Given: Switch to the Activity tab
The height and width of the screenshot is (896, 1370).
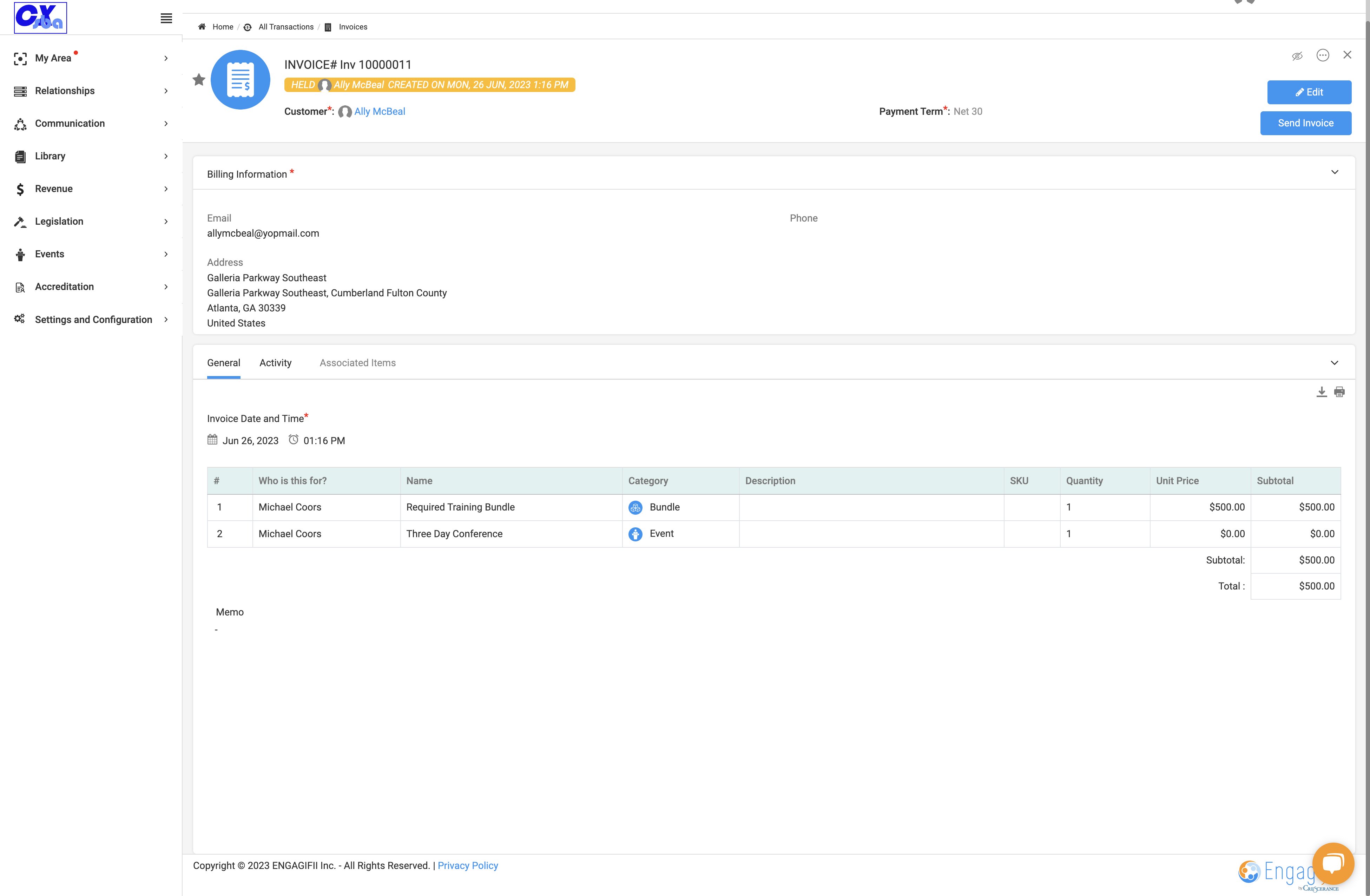Looking at the screenshot, I should 276,363.
